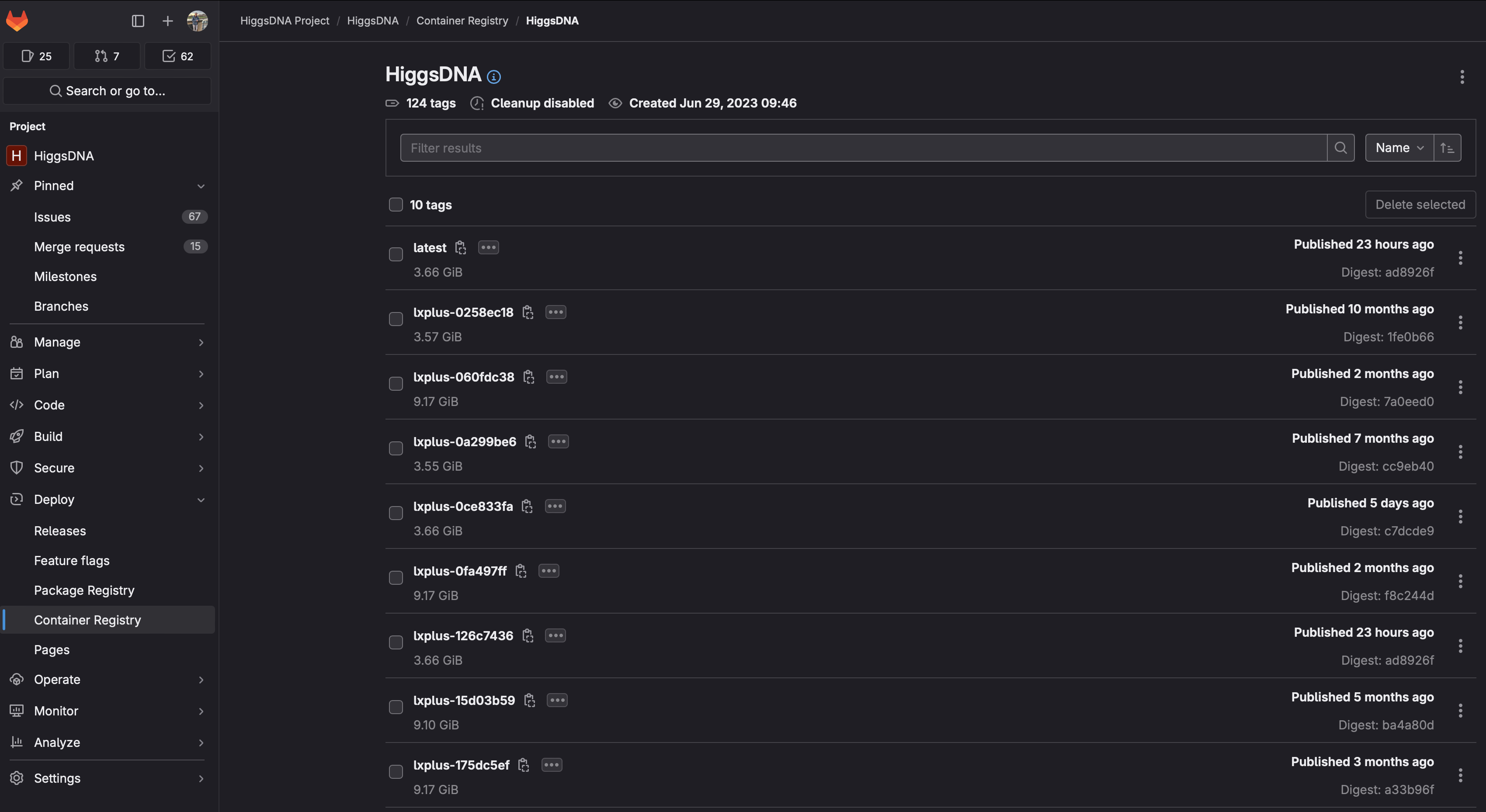Screen dimensions: 1486x812
Task: Open Search or go to button
Action: point(107,90)
